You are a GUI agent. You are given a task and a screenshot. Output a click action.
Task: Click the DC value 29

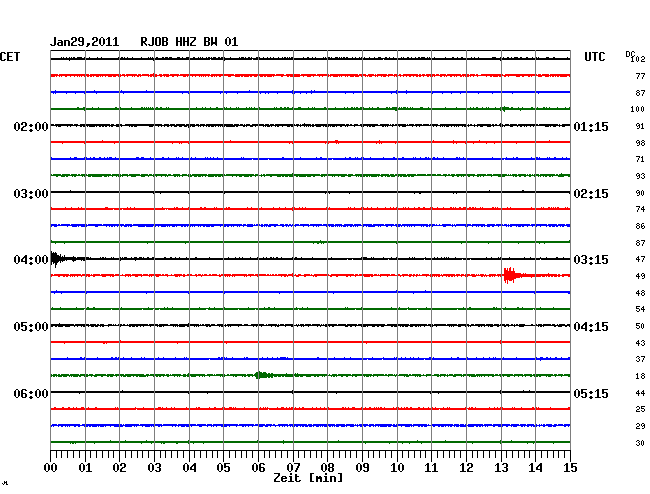[x=640, y=426]
